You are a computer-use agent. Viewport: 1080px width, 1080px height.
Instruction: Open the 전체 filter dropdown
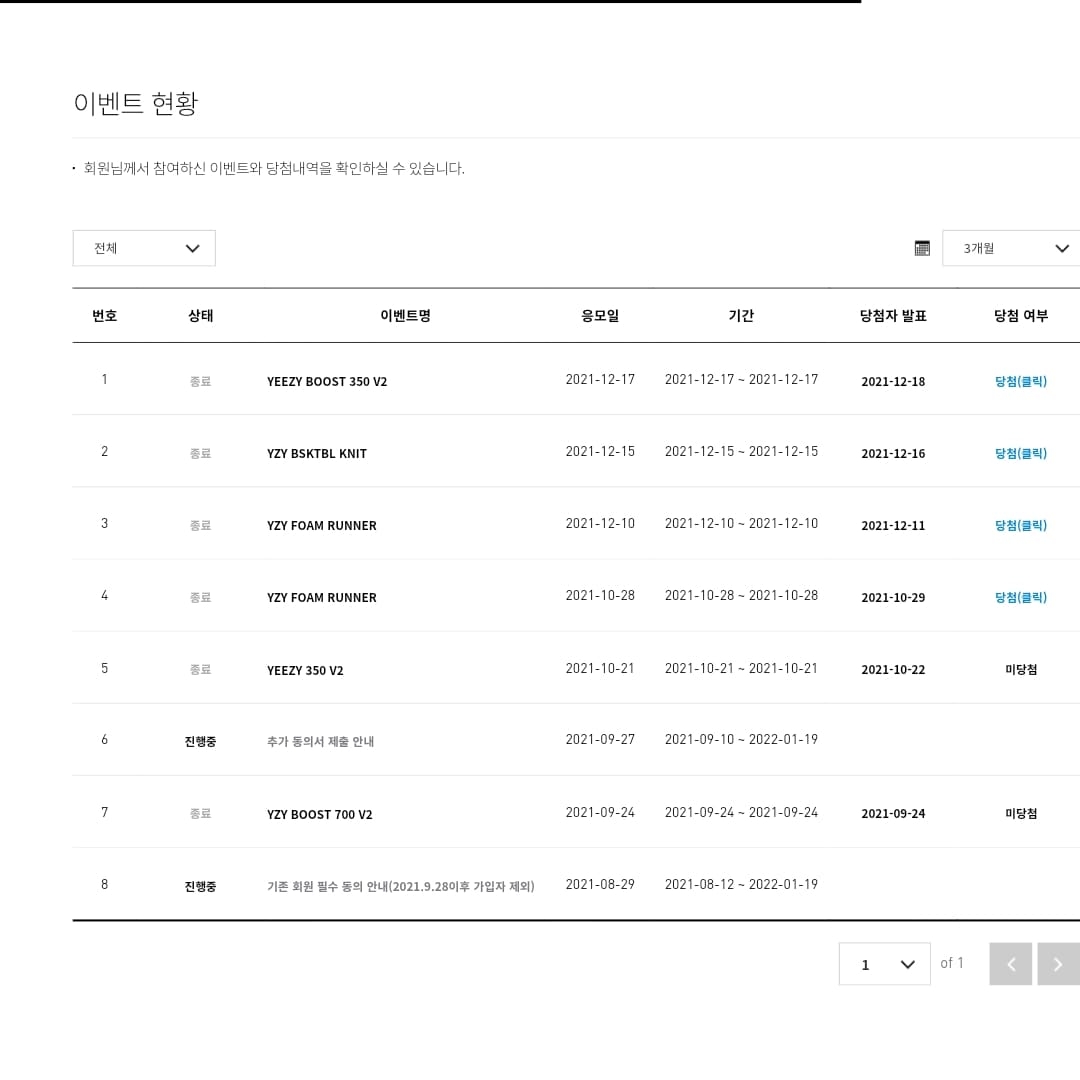tap(144, 248)
